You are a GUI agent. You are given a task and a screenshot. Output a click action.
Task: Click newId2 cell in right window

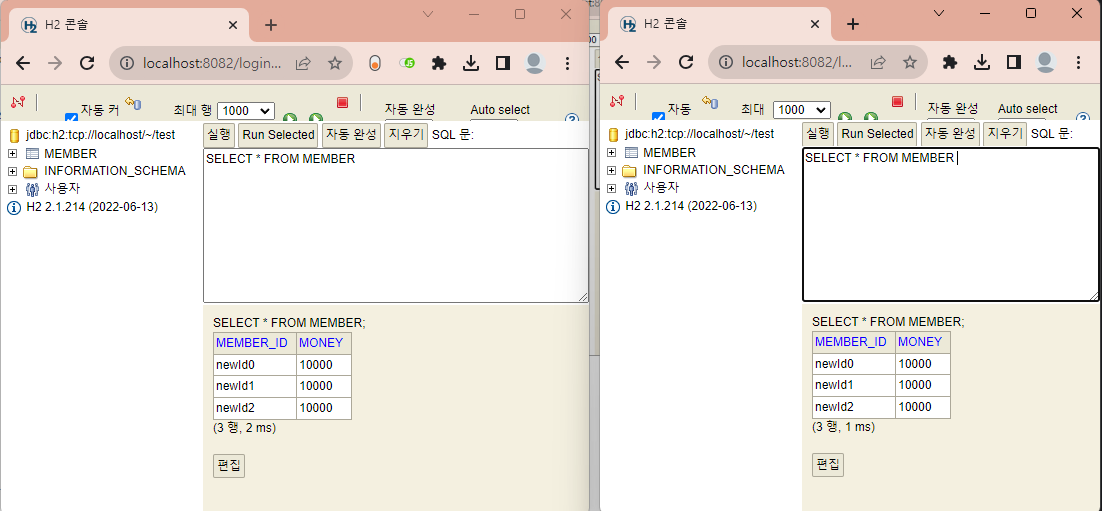point(854,407)
